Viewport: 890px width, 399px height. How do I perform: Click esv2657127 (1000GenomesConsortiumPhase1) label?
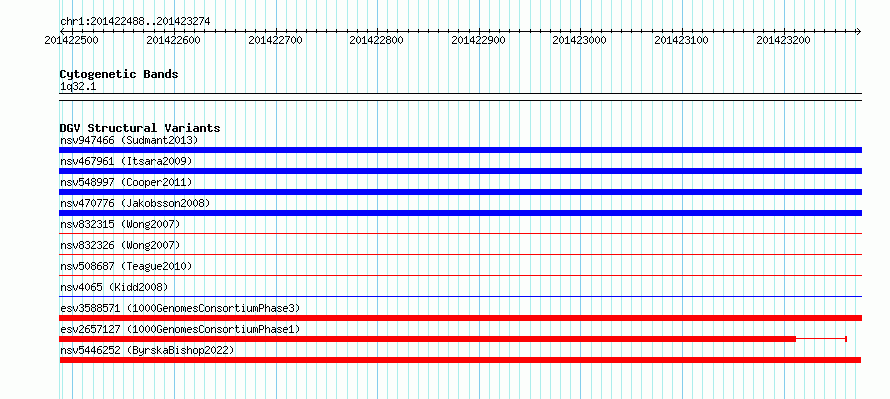[180, 329]
